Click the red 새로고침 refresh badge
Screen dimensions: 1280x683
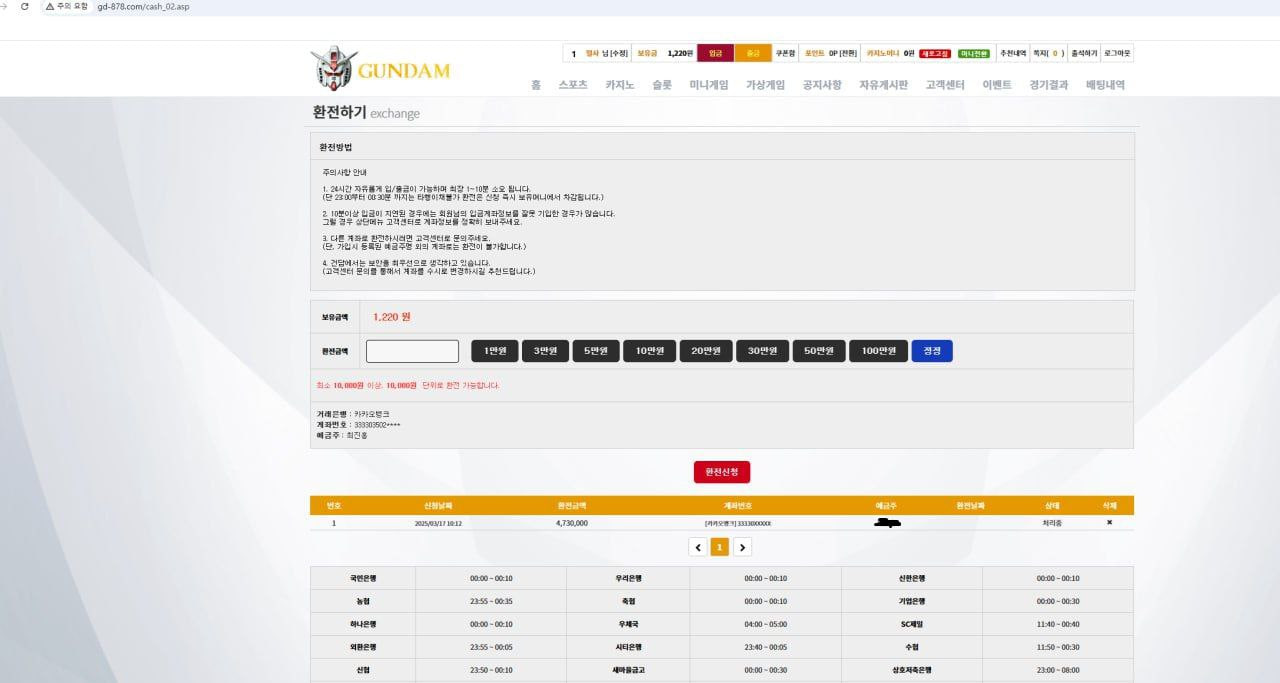point(935,53)
